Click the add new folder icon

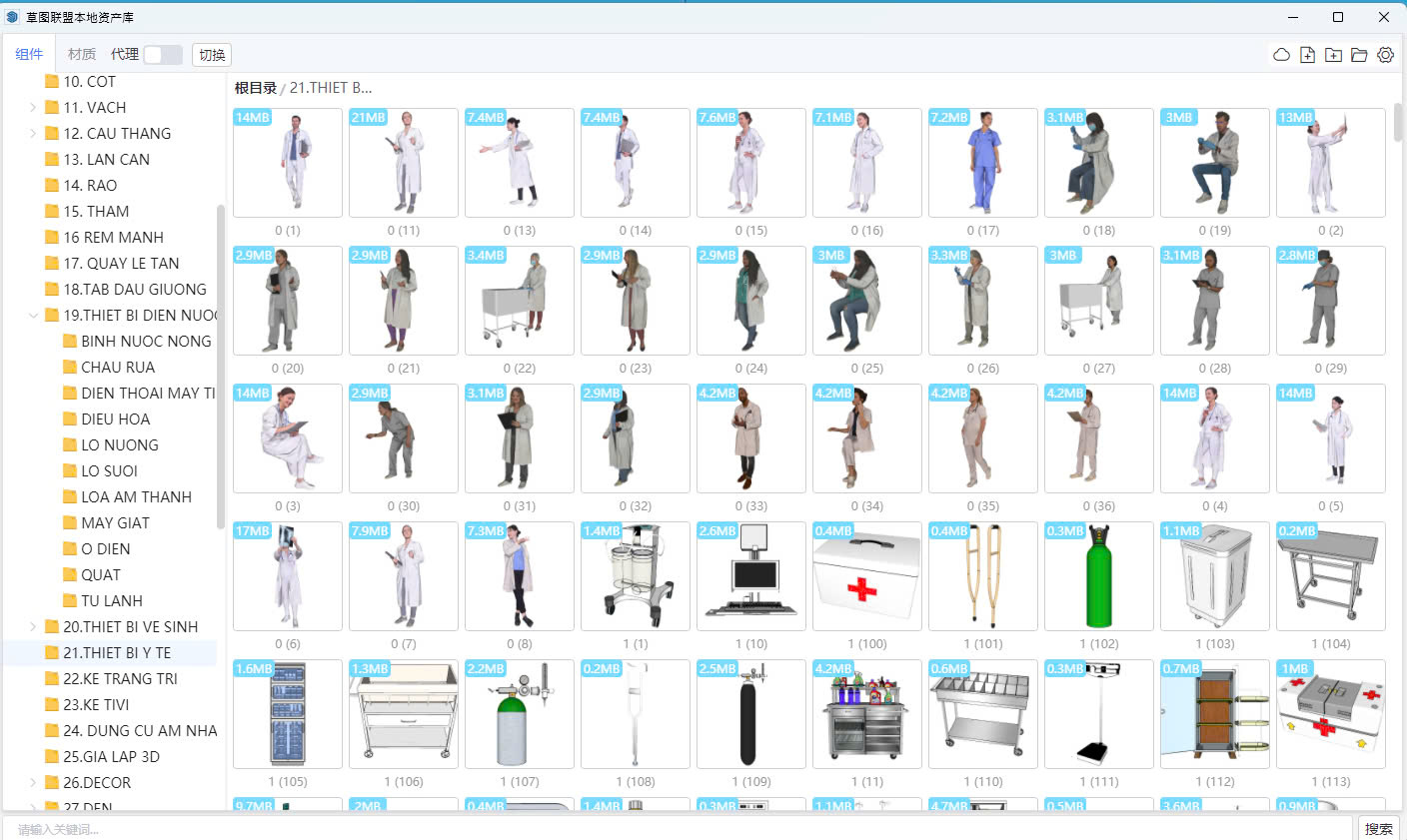[x=1333, y=55]
